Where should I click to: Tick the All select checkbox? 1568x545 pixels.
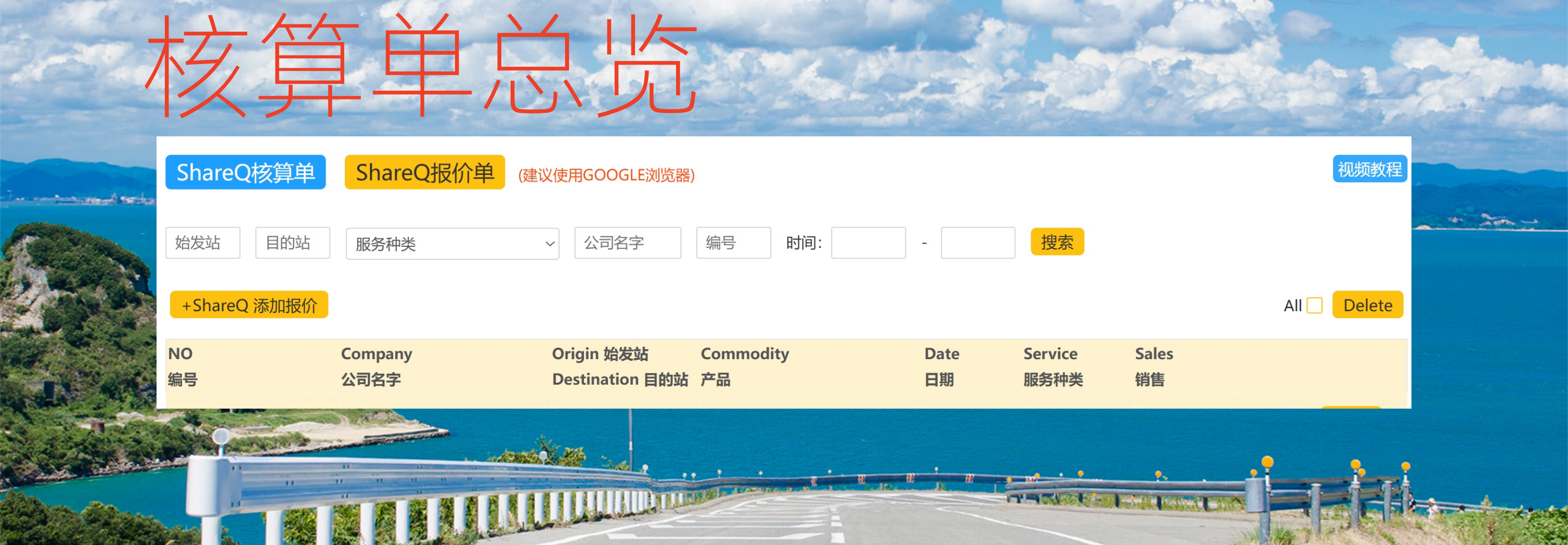click(1314, 305)
